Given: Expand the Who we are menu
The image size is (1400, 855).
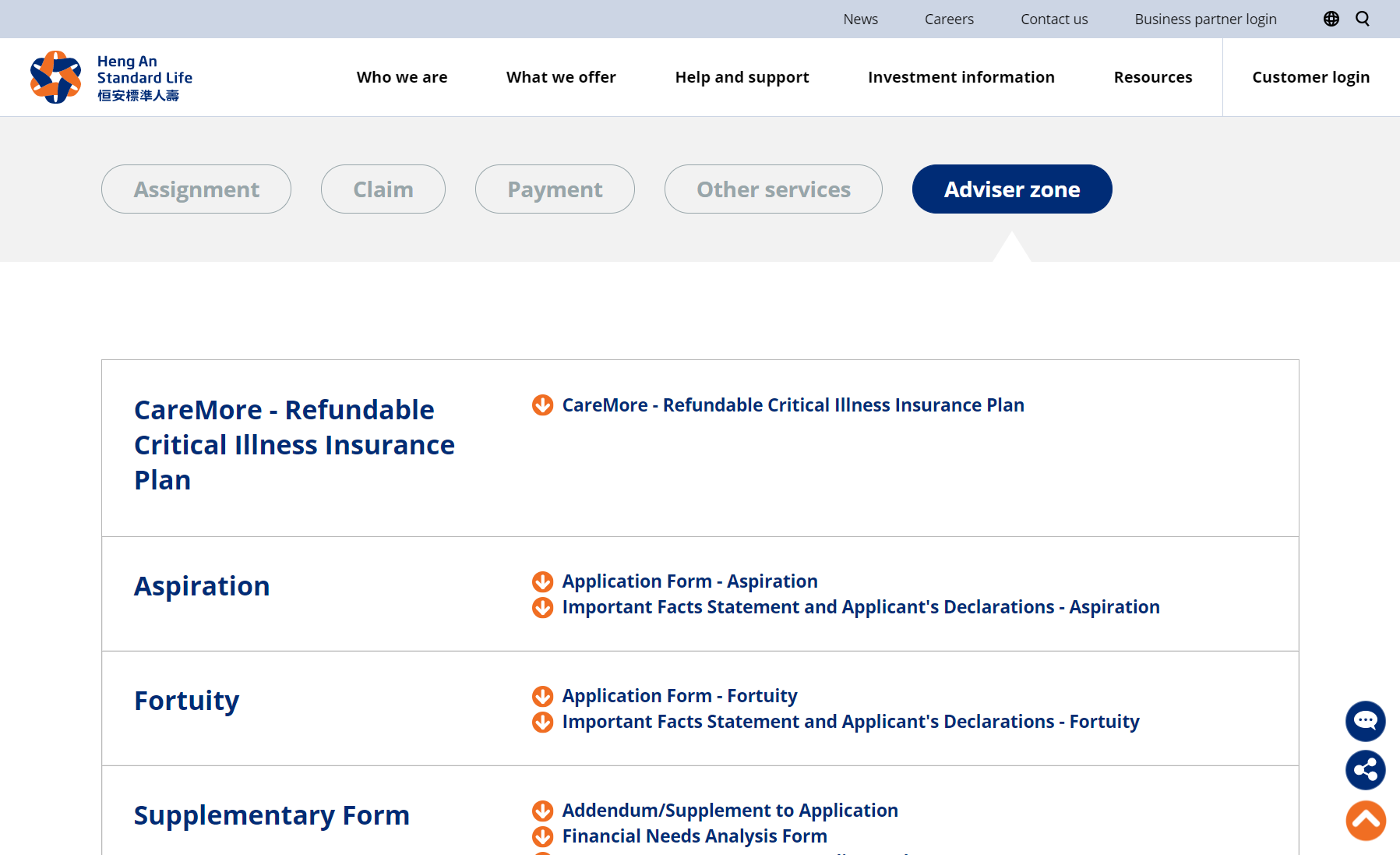Looking at the screenshot, I should tap(402, 77).
